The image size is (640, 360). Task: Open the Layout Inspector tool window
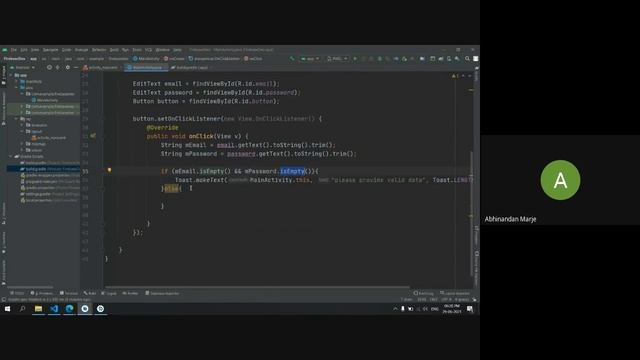(x=455, y=293)
